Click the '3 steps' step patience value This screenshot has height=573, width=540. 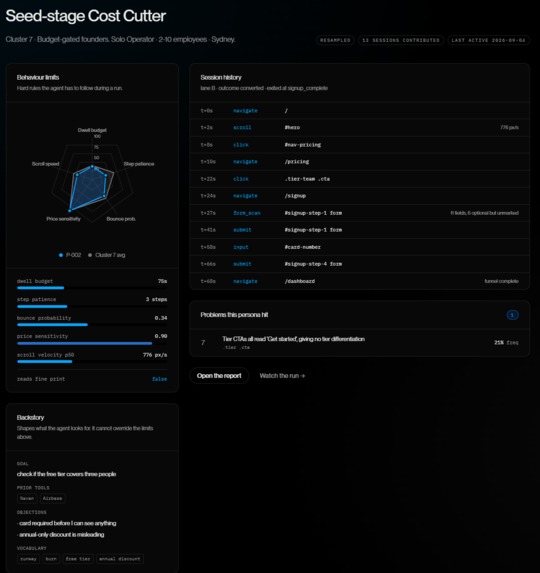[156, 299]
